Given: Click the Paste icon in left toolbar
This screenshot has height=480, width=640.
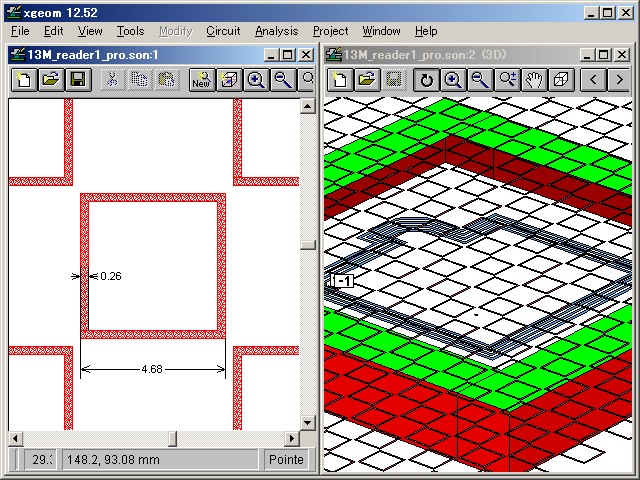Looking at the screenshot, I should click(x=166, y=79).
